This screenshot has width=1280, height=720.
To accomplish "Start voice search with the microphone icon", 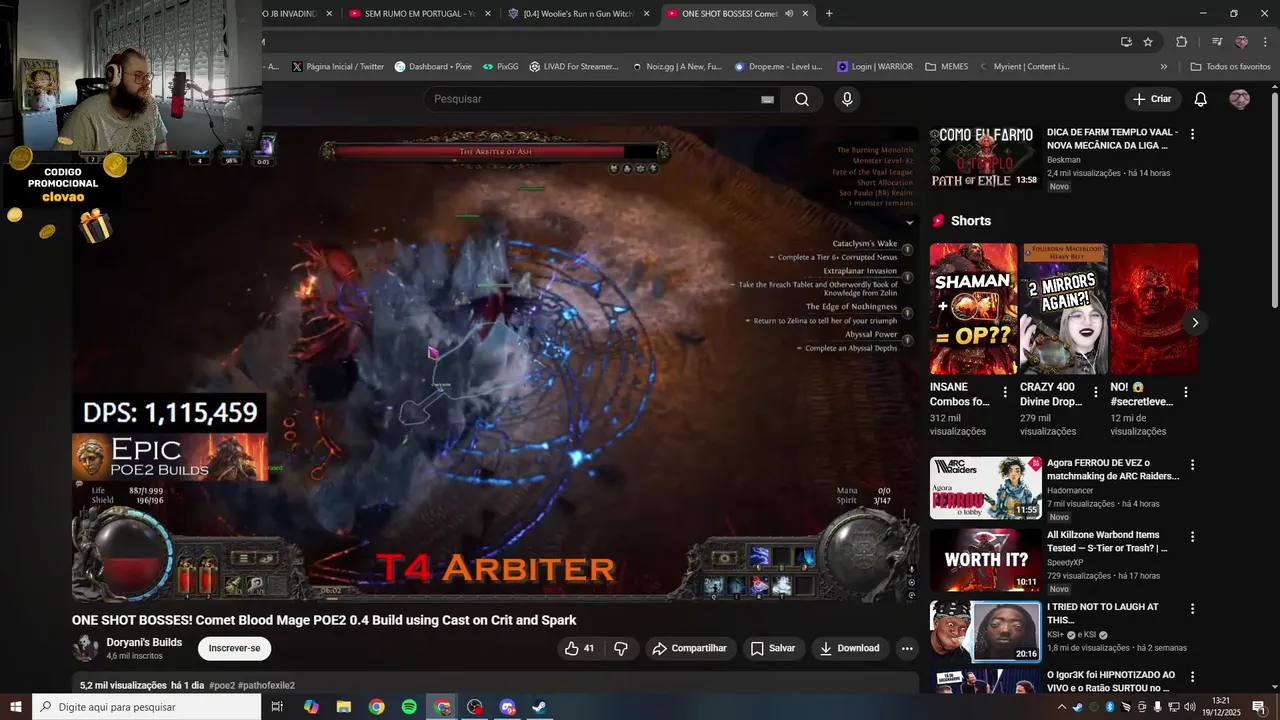I will (847, 99).
